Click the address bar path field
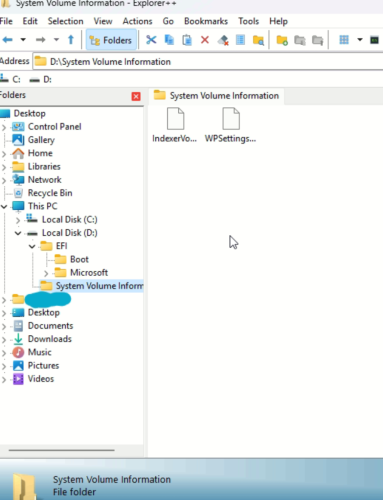 [x=208, y=62]
